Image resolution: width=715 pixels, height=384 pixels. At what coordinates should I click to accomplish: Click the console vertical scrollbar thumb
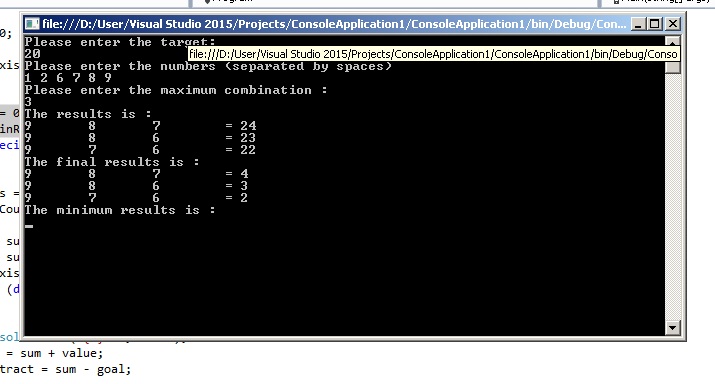pos(673,67)
